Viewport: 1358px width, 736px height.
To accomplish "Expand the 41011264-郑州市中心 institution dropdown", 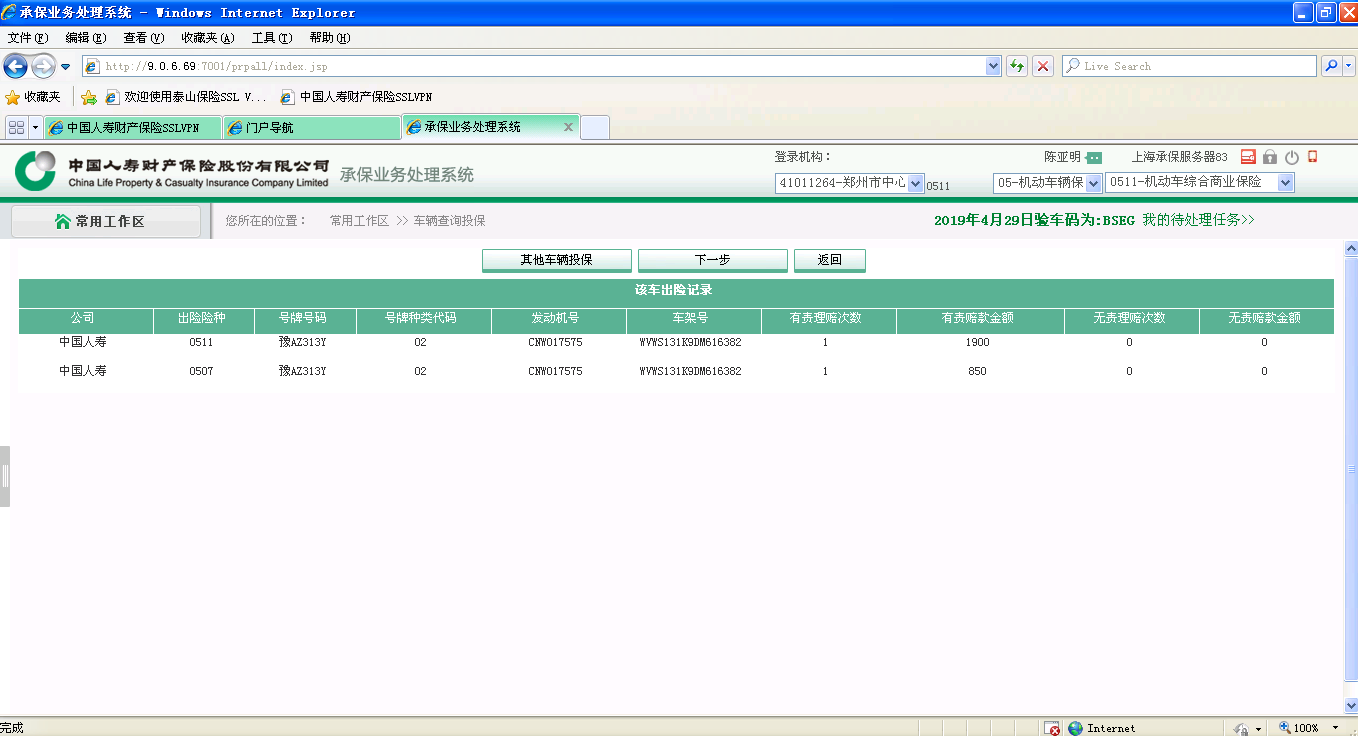I will point(916,183).
